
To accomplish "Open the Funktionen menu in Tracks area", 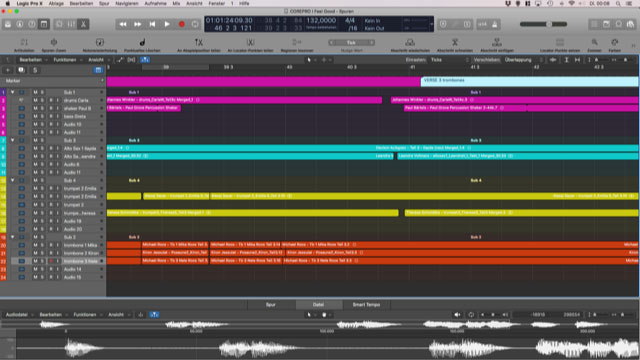I will click(x=67, y=60).
